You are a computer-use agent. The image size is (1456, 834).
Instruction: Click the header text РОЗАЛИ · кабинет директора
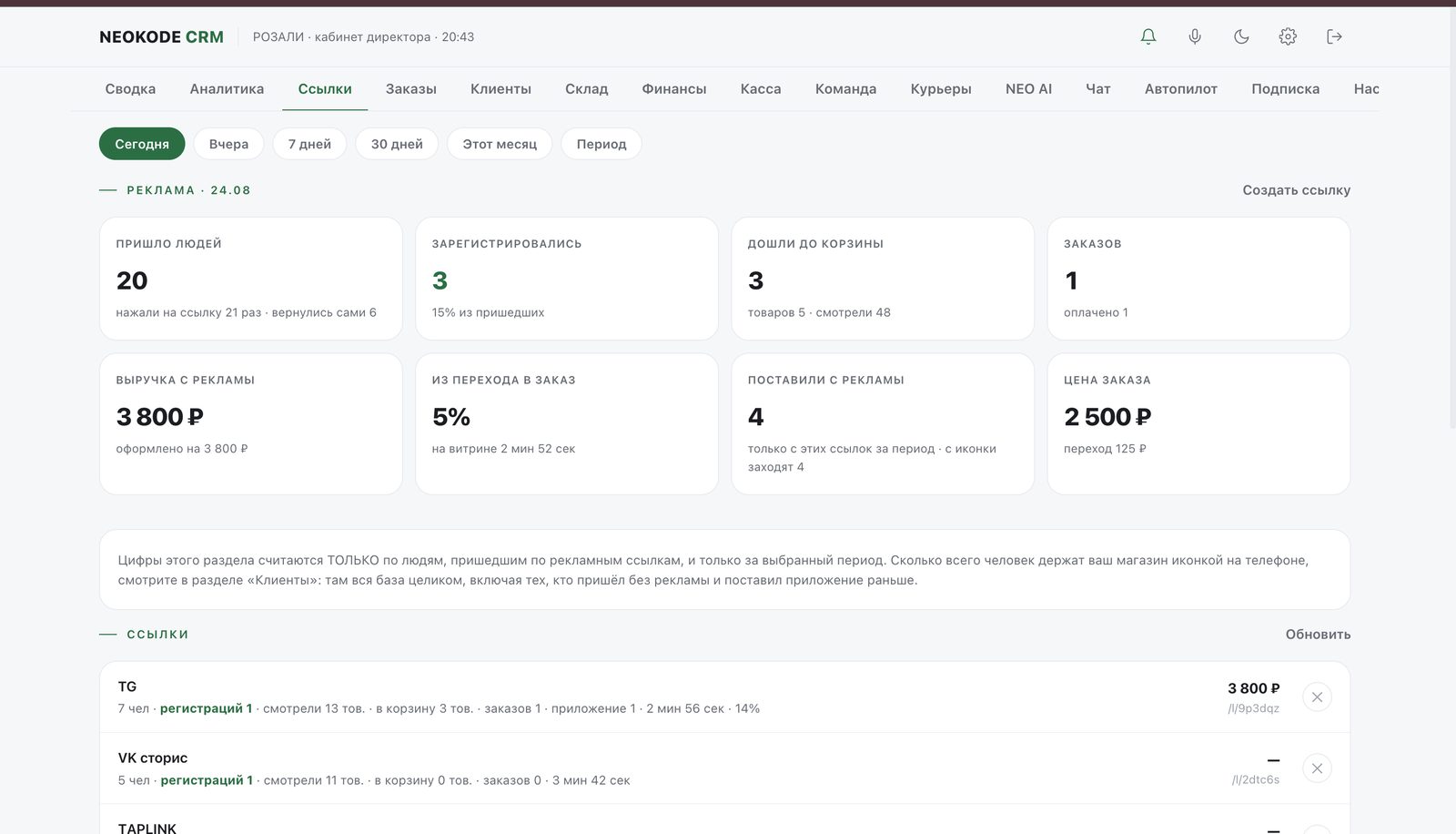pyautogui.click(x=341, y=37)
